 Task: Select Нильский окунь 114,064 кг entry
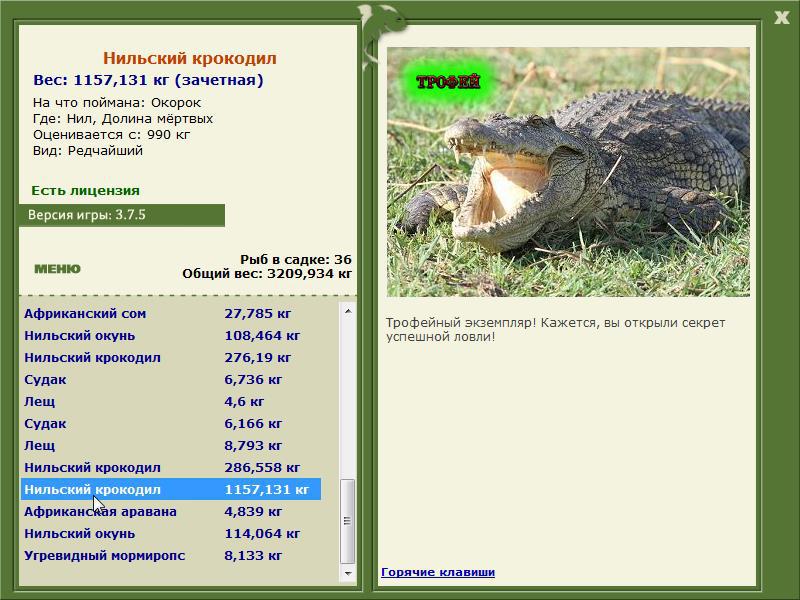click(171, 533)
